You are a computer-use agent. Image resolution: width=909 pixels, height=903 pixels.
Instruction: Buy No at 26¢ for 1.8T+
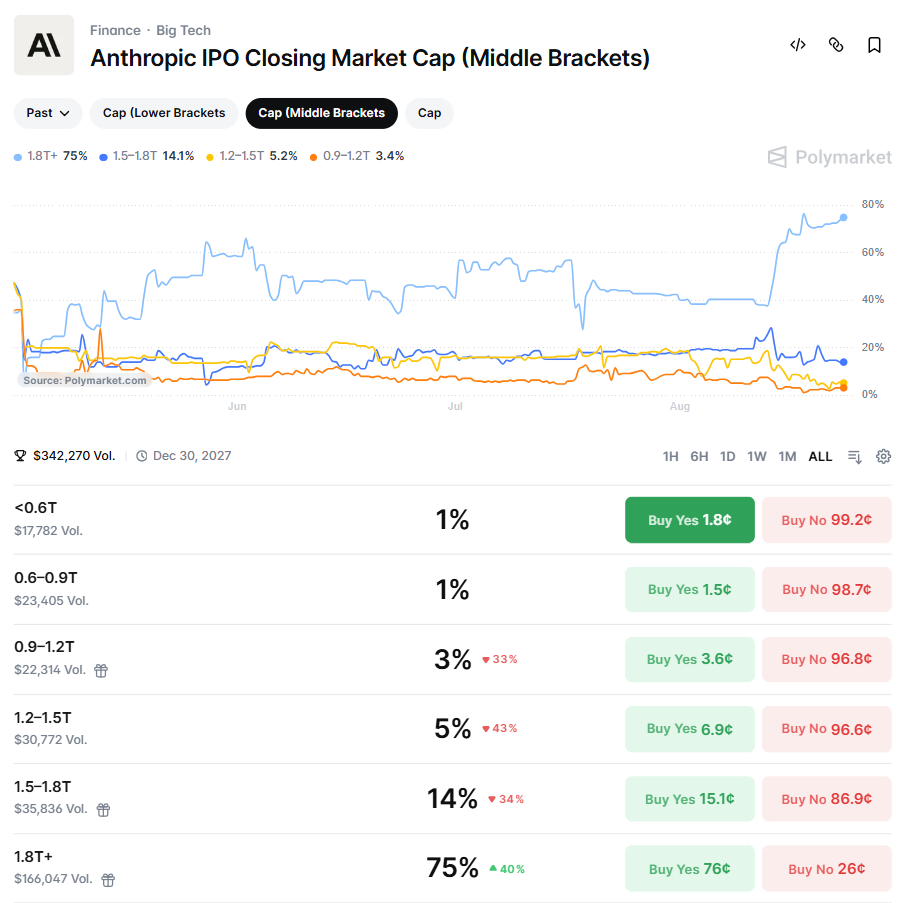[x=827, y=868]
